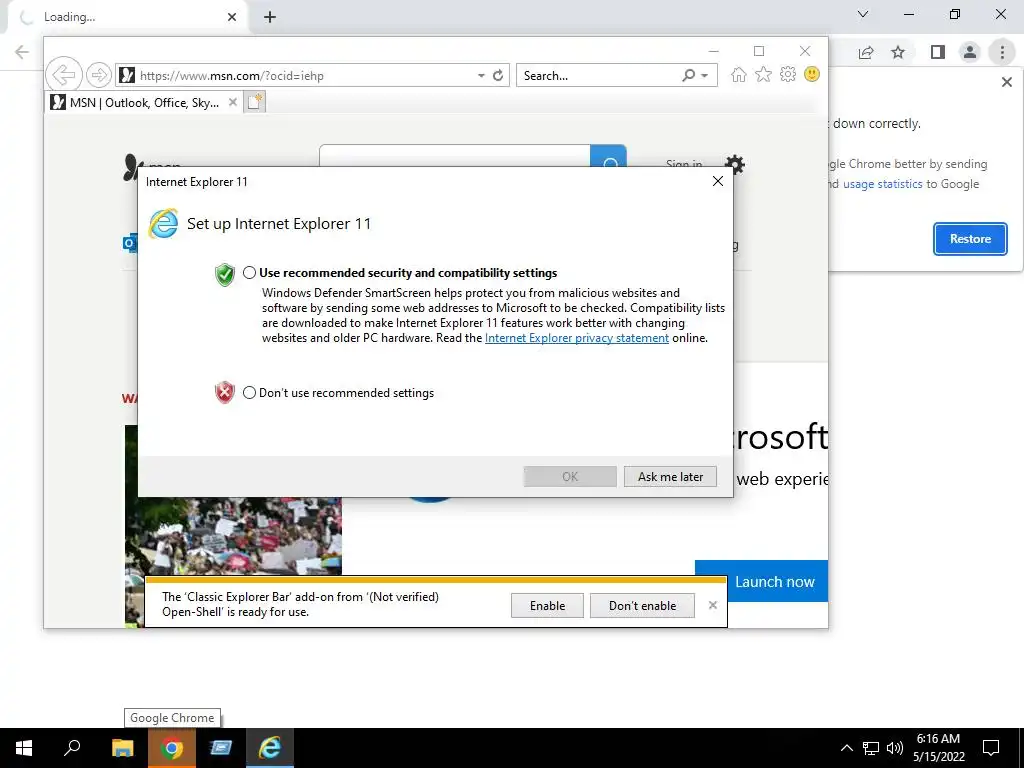
Task: Refresh the MSN page in Internet Explorer
Action: coord(498,75)
